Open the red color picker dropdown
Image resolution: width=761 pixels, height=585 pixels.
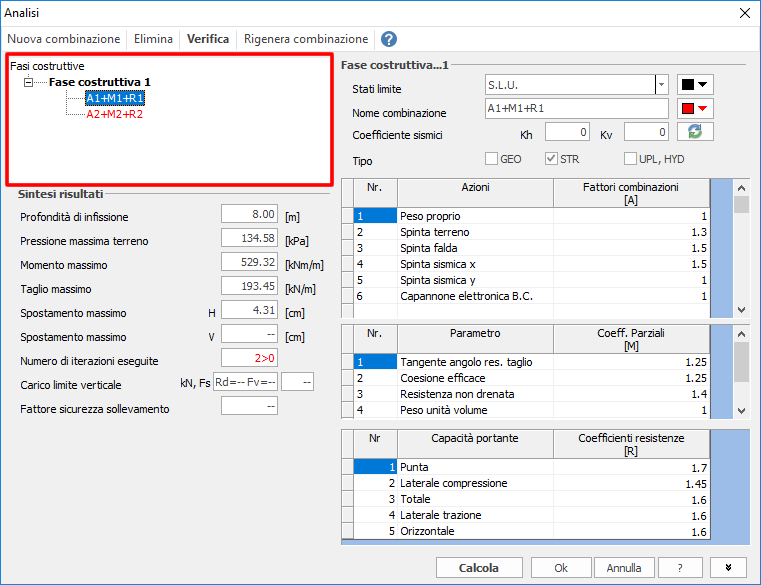[x=695, y=109]
